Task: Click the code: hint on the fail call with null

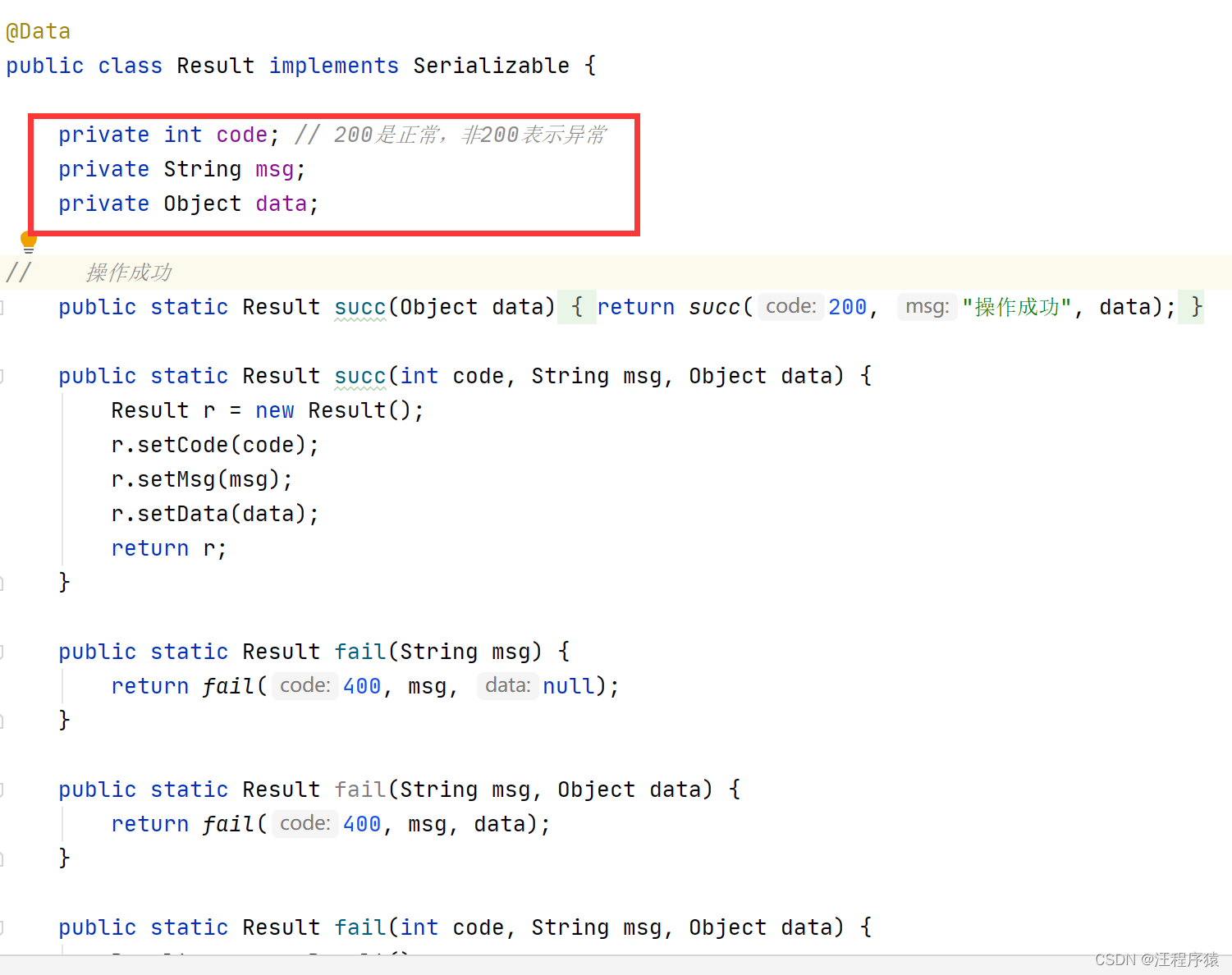Action: point(305,686)
